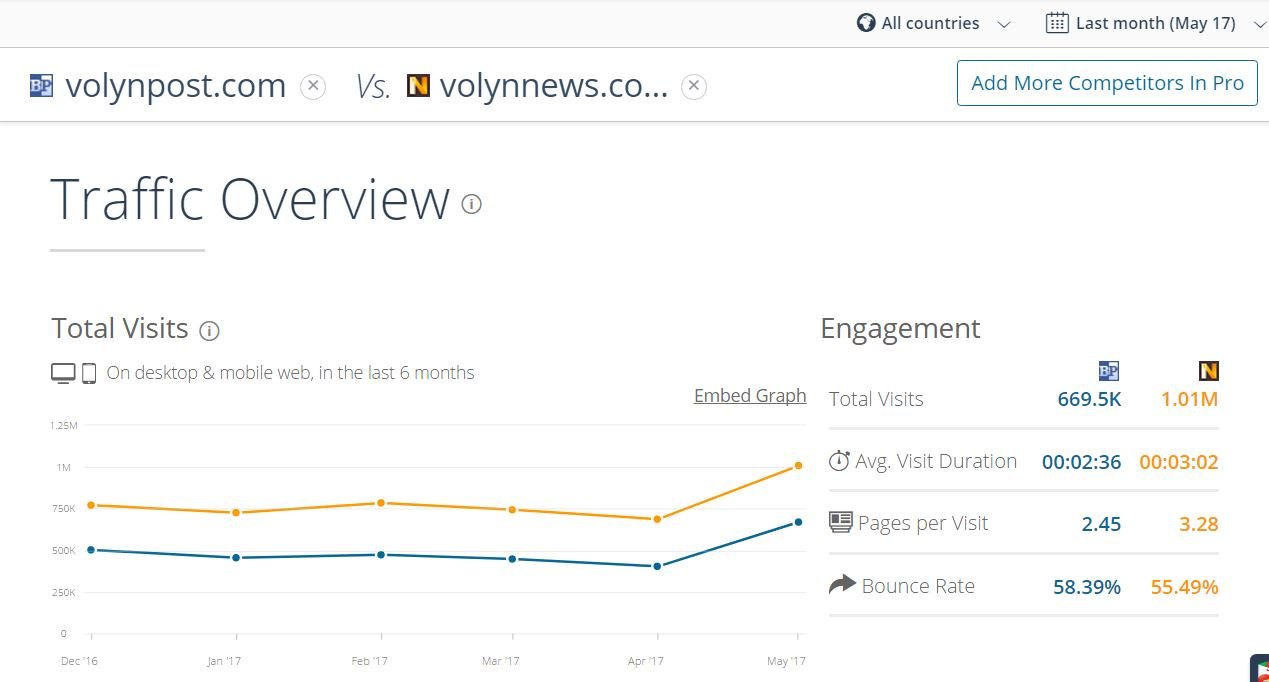The image size is (1269, 682).
Task: Click the Dec '16 orange data point
Action: pyautogui.click(x=91, y=505)
